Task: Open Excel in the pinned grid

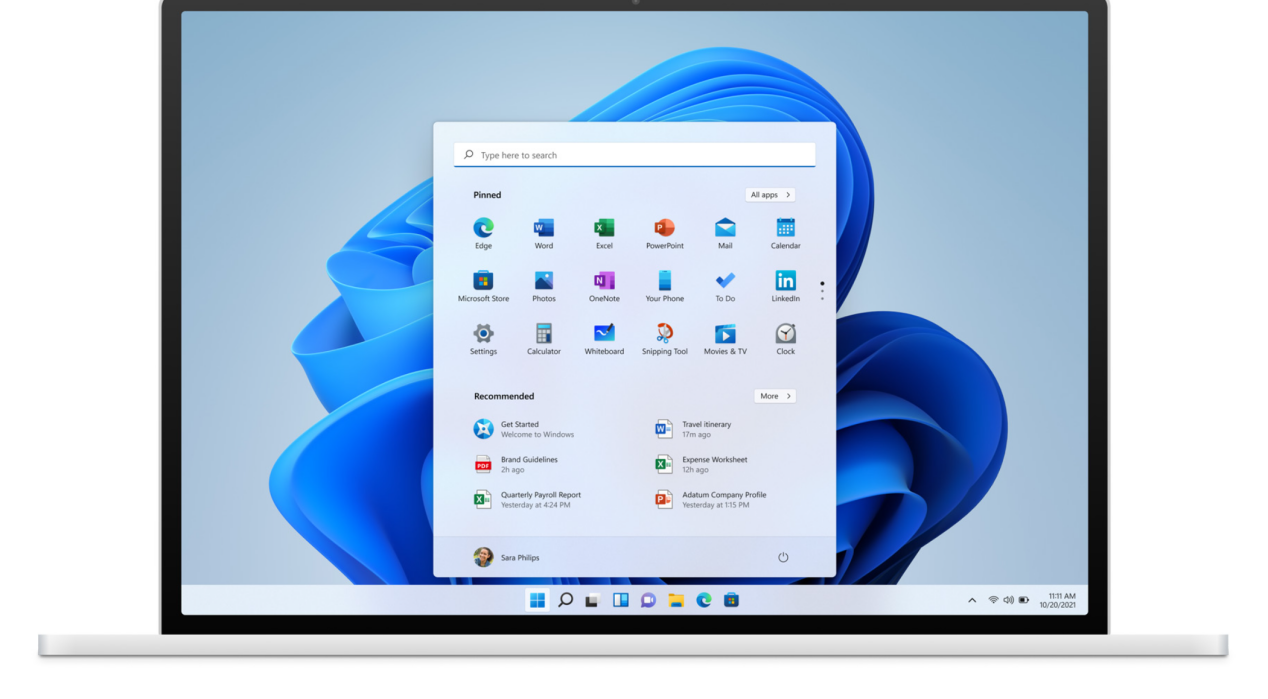Action: pyautogui.click(x=604, y=233)
